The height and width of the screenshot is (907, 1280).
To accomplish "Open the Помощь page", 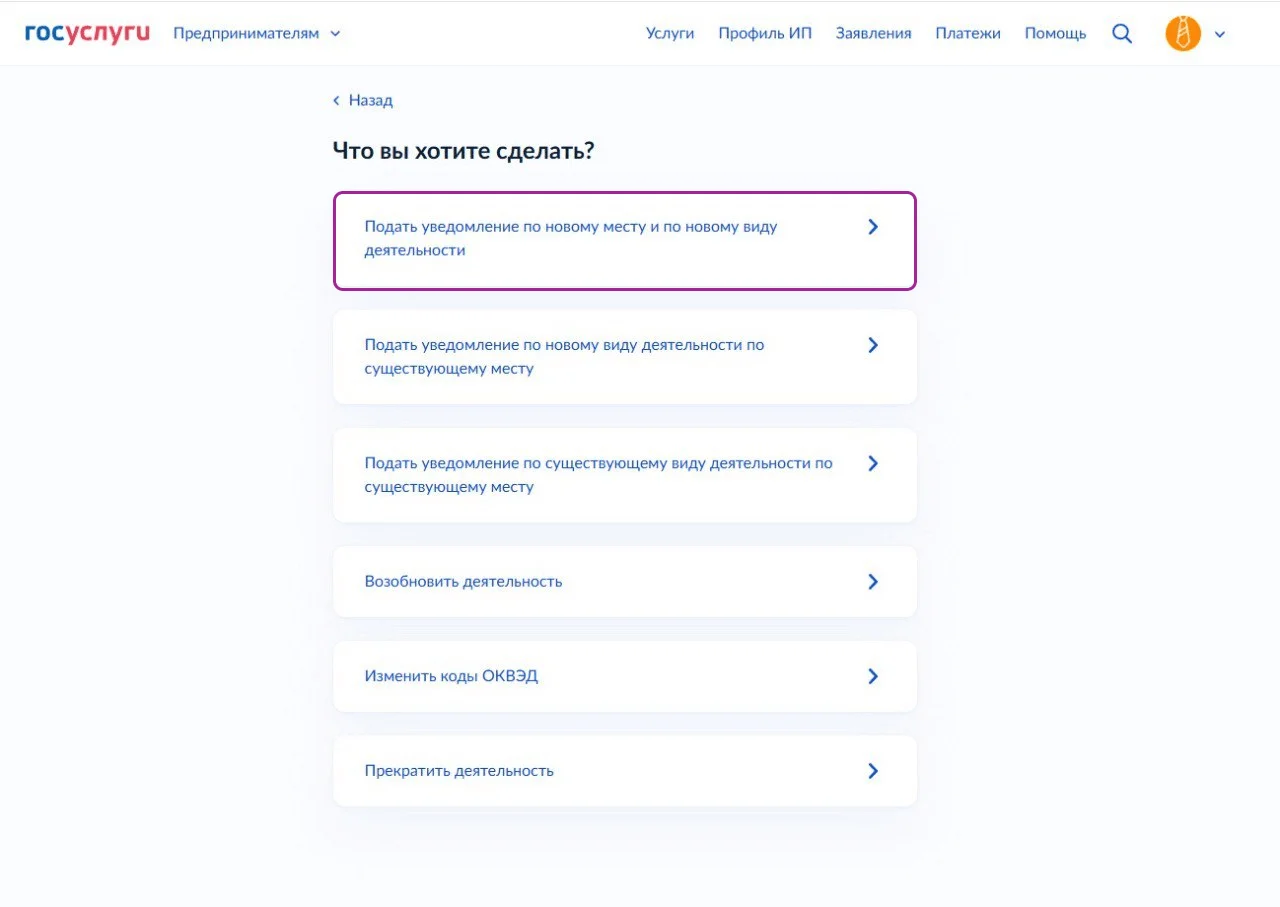I will [1055, 33].
